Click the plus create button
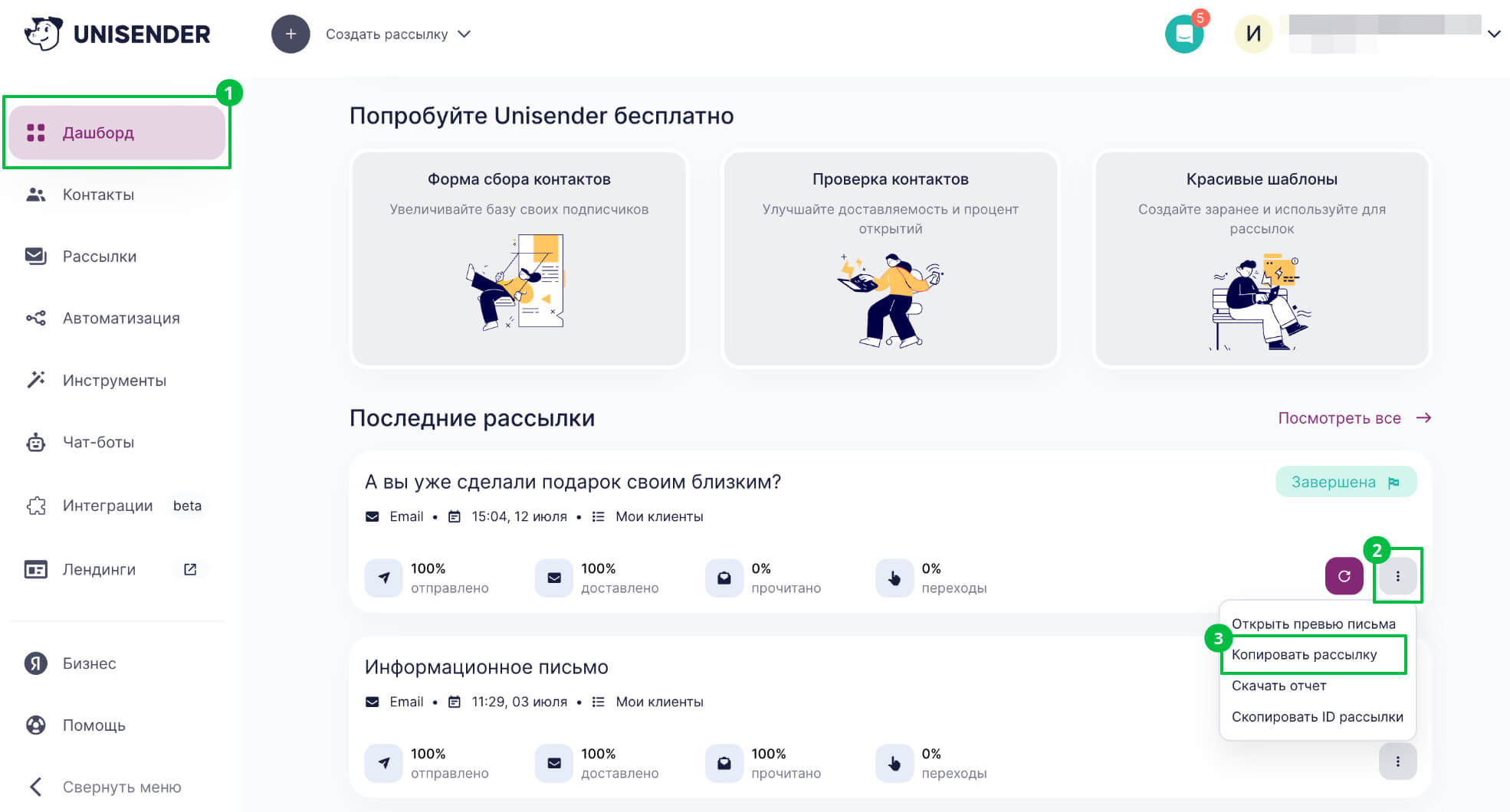Image resolution: width=1510 pixels, height=812 pixels. [x=291, y=34]
